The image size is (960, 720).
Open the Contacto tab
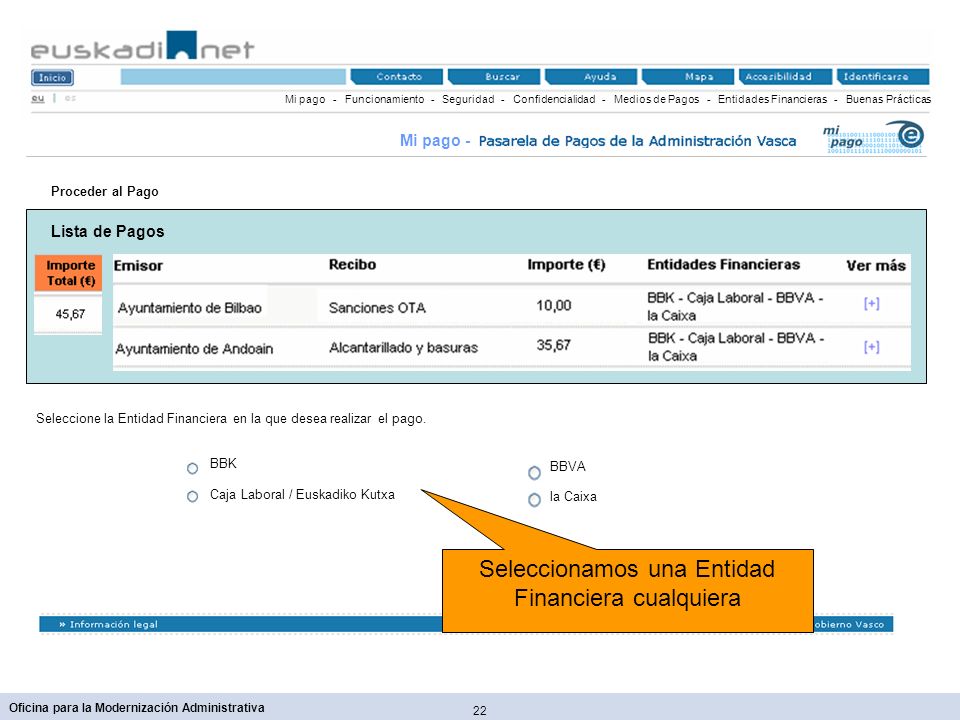(397, 77)
